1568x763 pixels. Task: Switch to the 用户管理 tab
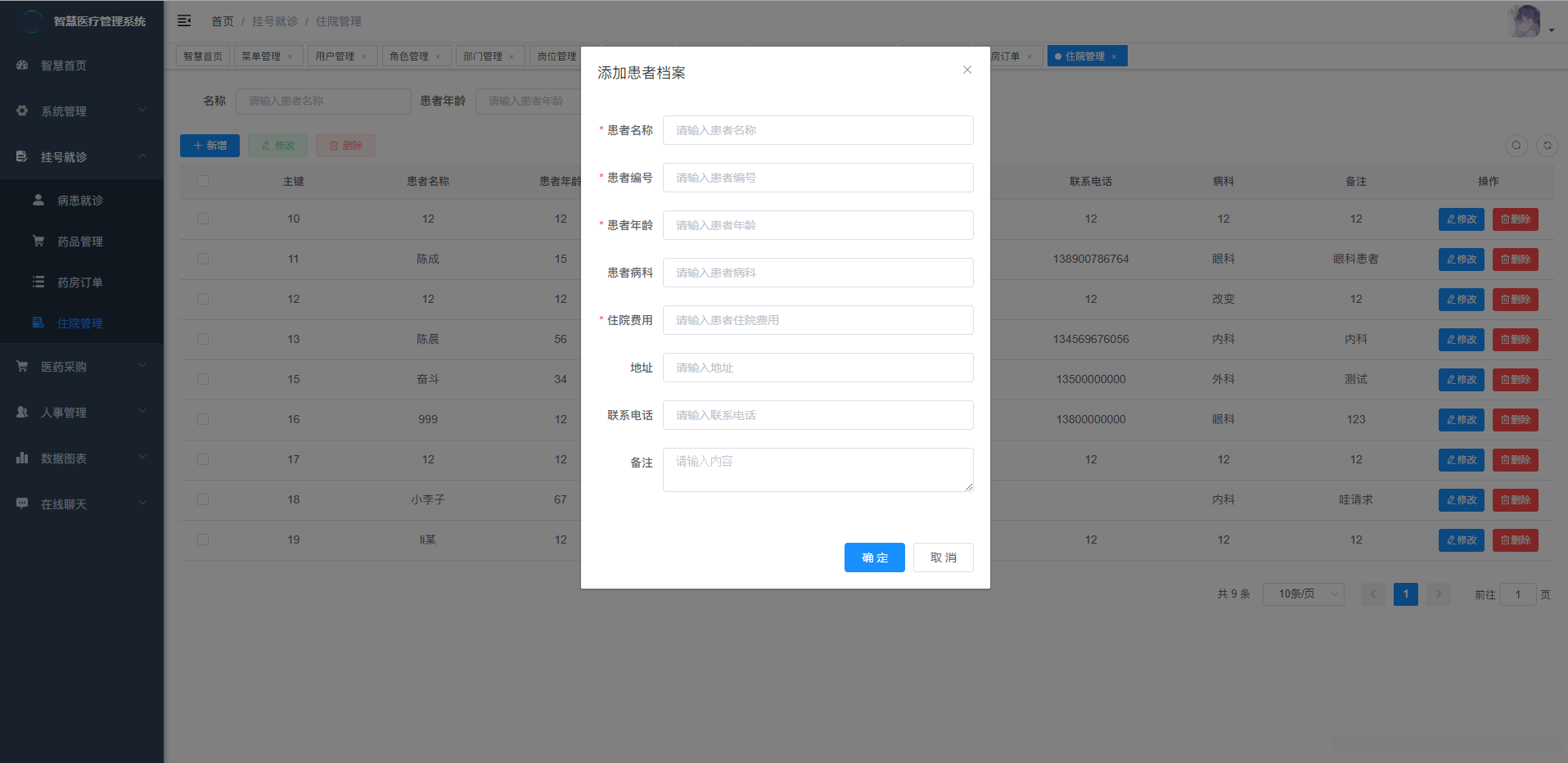pyautogui.click(x=337, y=56)
